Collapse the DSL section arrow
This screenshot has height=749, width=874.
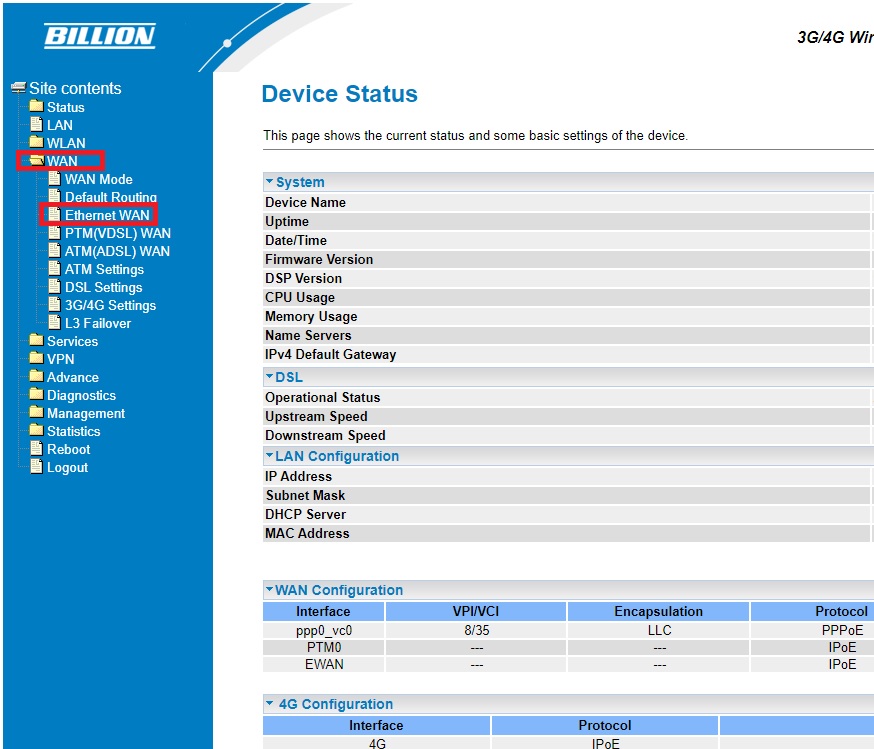pos(269,377)
